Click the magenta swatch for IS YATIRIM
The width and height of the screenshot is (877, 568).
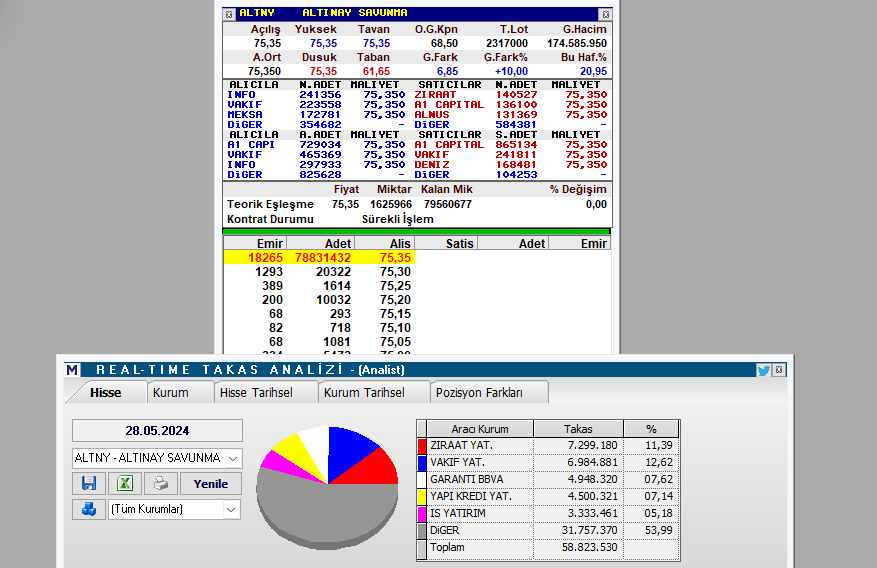point(422,513)
